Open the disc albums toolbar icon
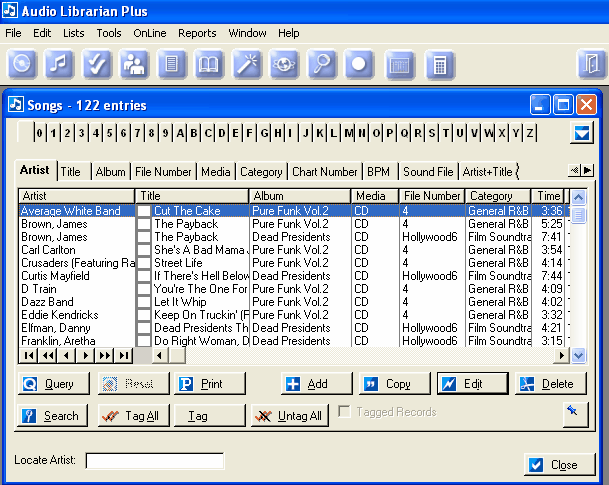Image resolution: width=609 pixels, height=485 pixels. (22, 64)
